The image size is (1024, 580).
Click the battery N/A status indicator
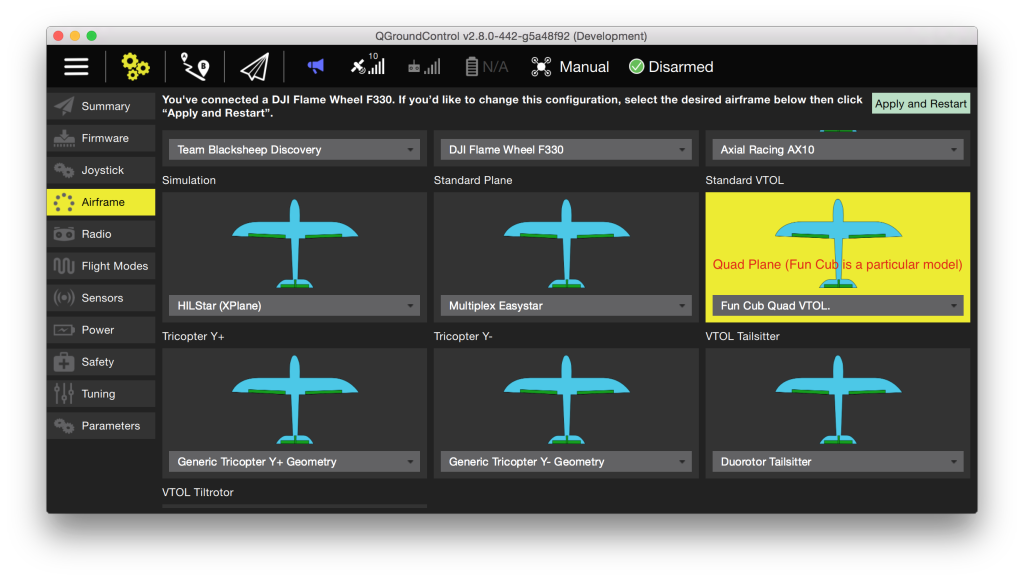[x=484, y=66]
